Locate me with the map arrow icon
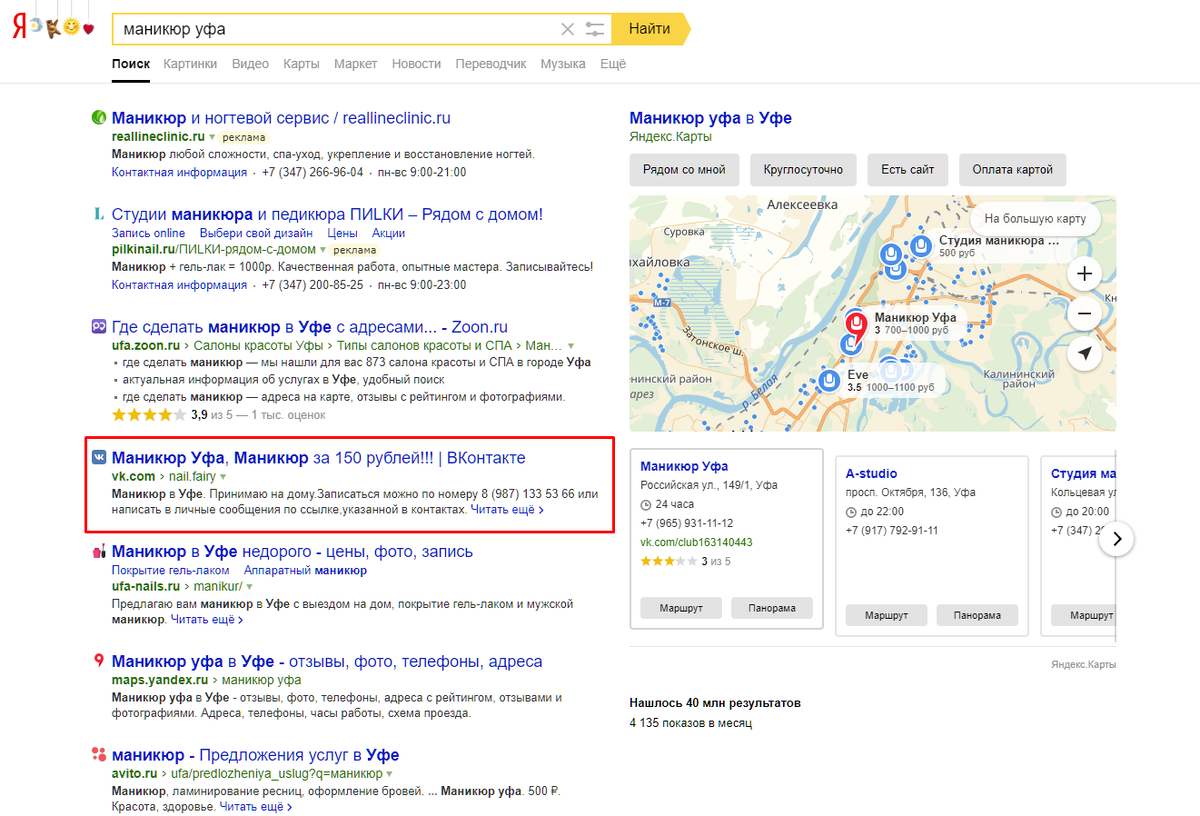 (1084, 353)
